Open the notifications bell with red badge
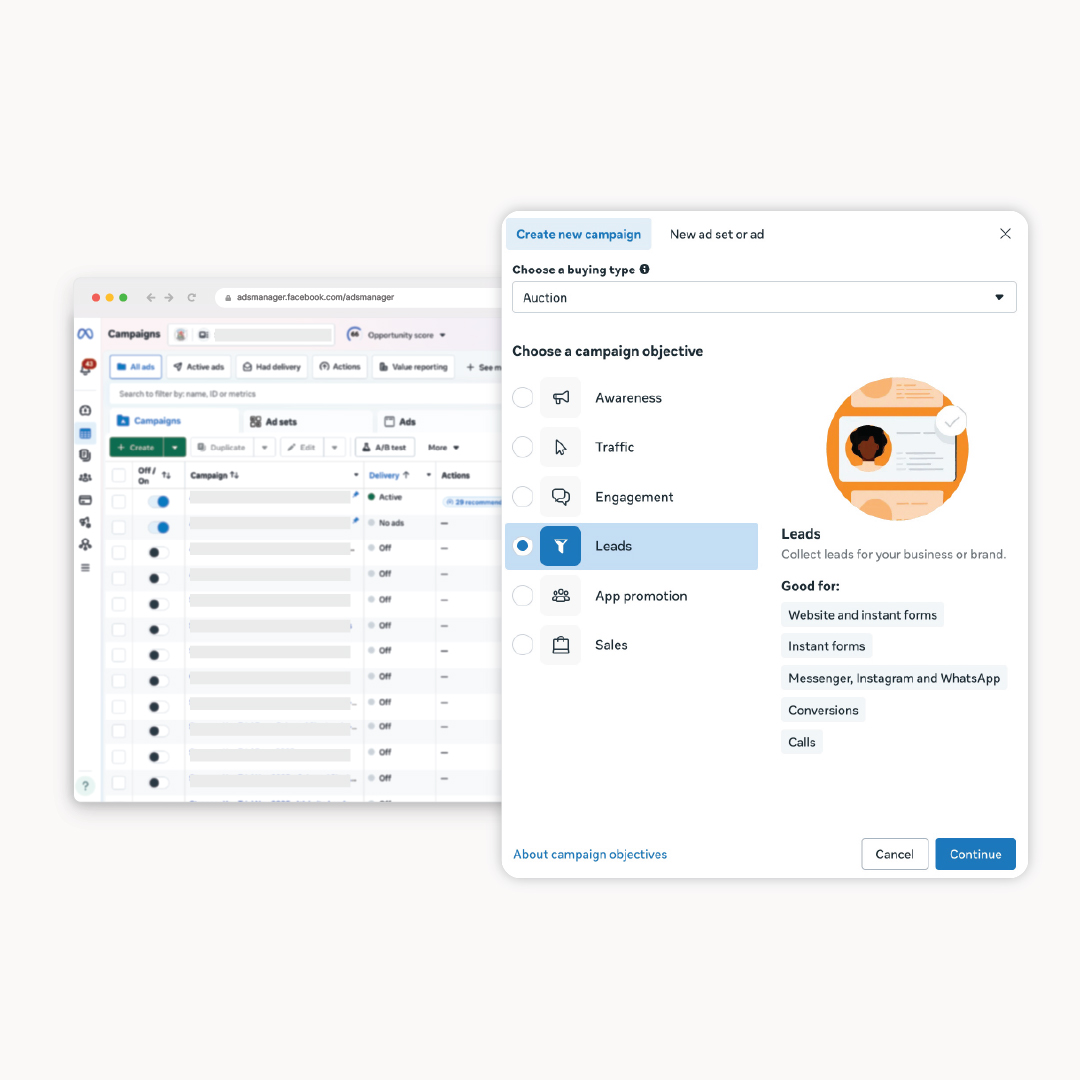Viewport: 1080px width, 1080px height. [86, 368]
